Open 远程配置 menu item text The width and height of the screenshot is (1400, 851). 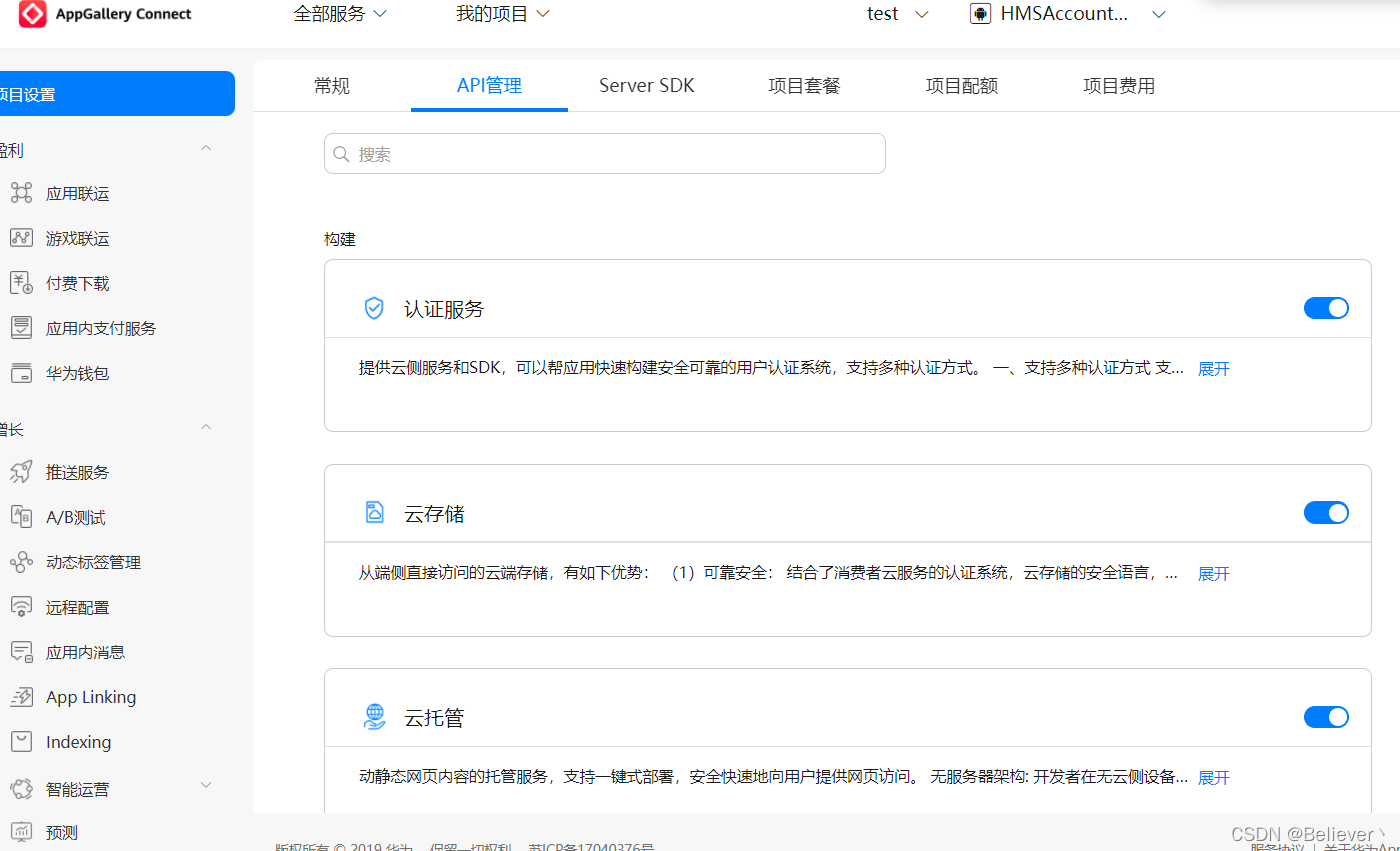[x=78, y=608]
